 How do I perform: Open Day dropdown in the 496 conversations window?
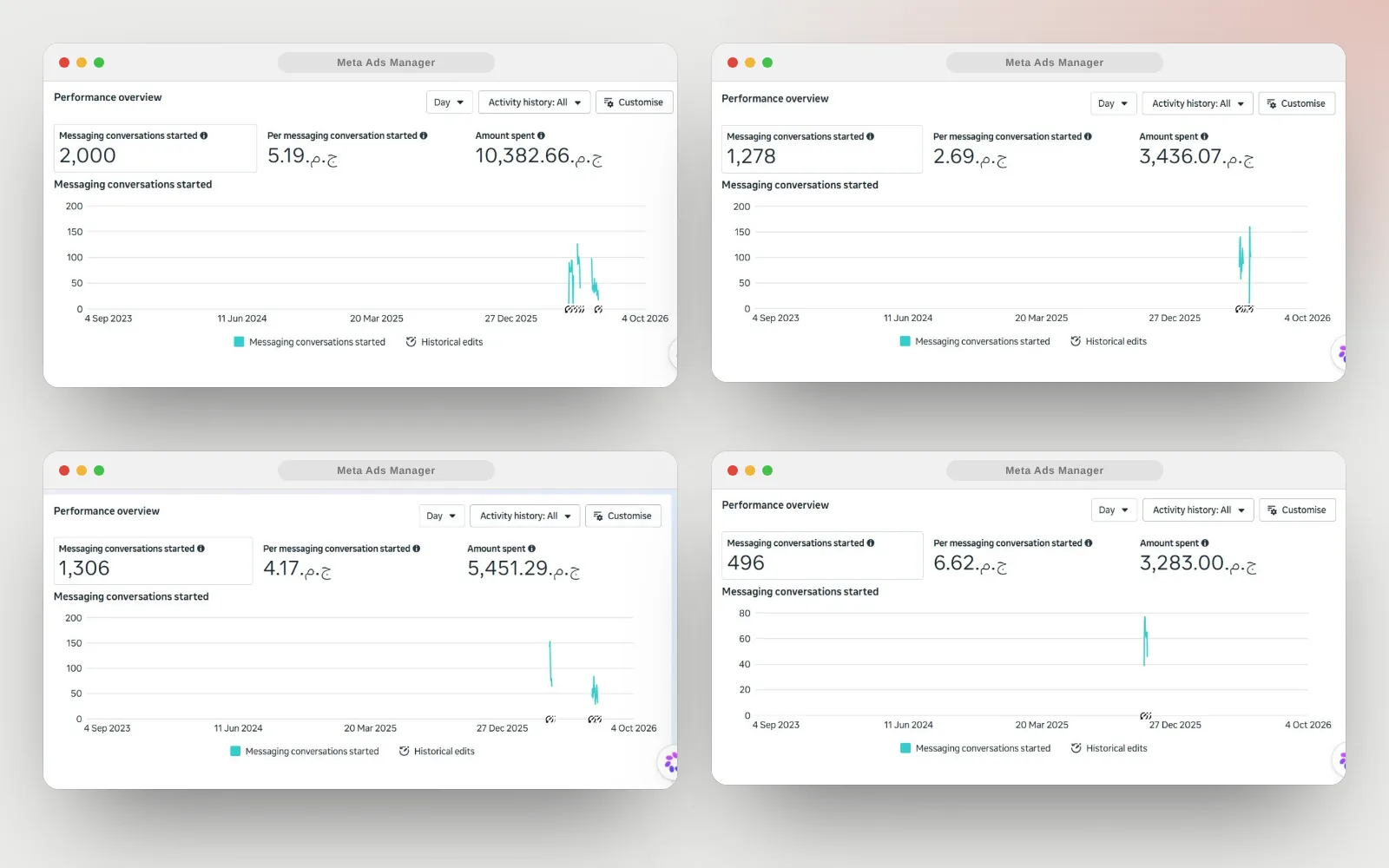pos(1114,510)
